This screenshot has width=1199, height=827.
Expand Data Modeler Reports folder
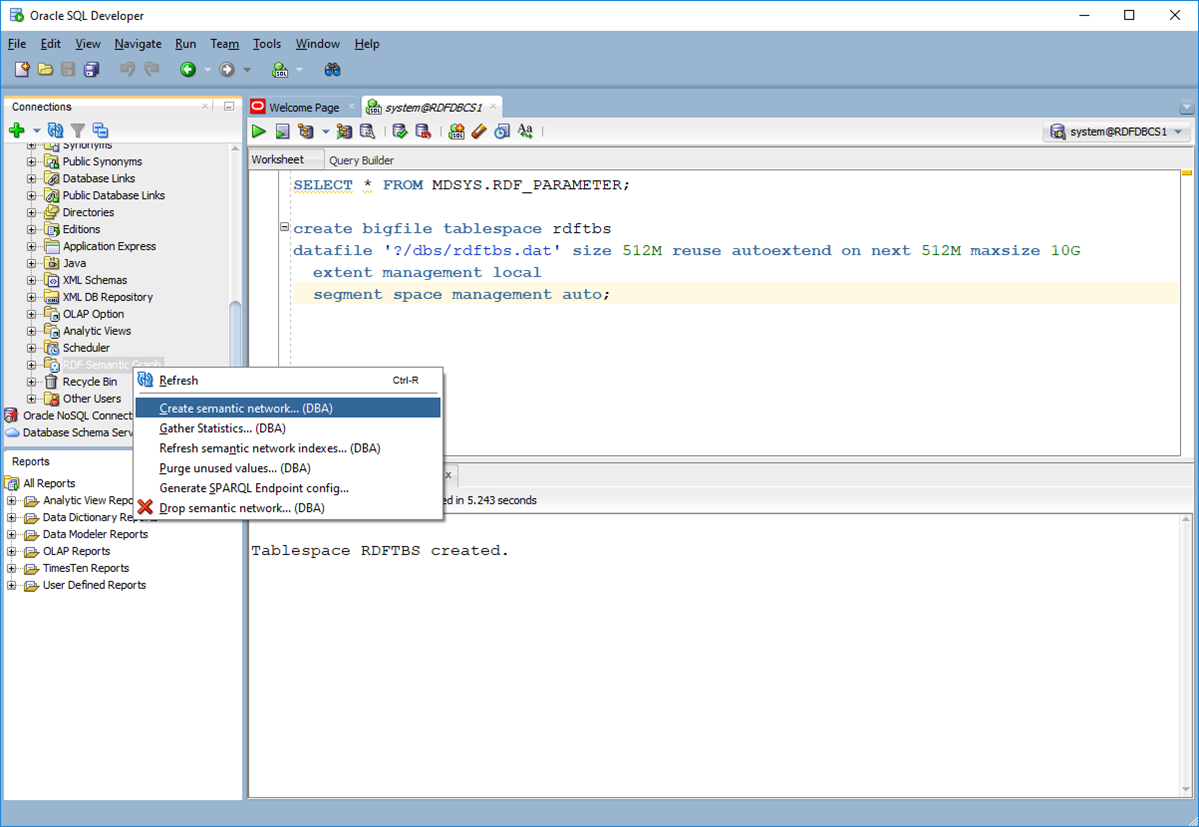11,534
